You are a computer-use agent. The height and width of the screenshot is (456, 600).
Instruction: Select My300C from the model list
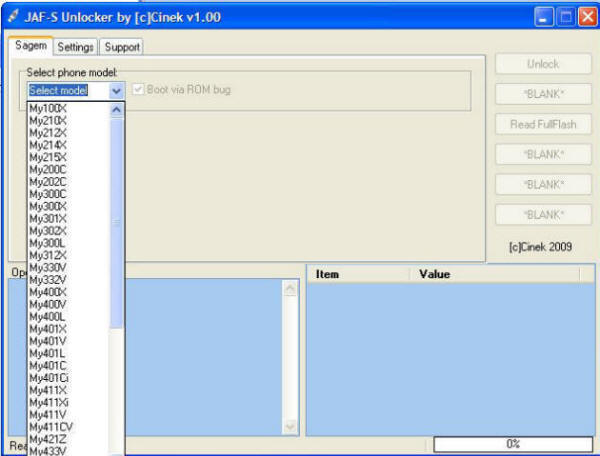69,194
